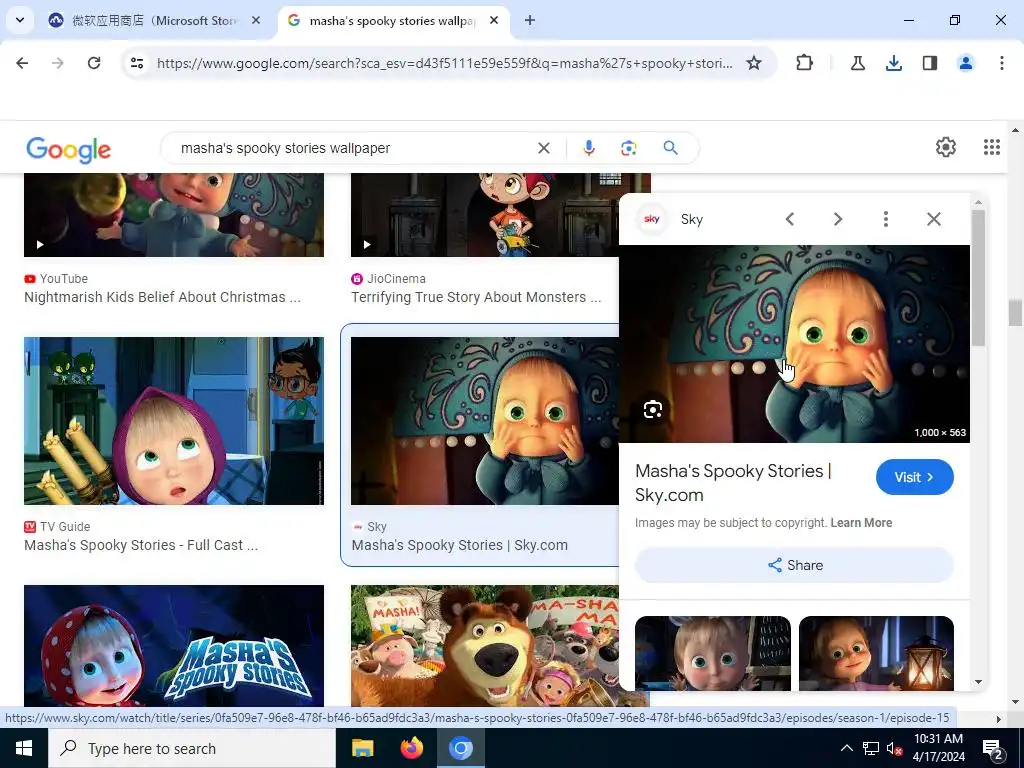Open the Chrome profile avatar
1024x768 pixels.
coord(966,63)
